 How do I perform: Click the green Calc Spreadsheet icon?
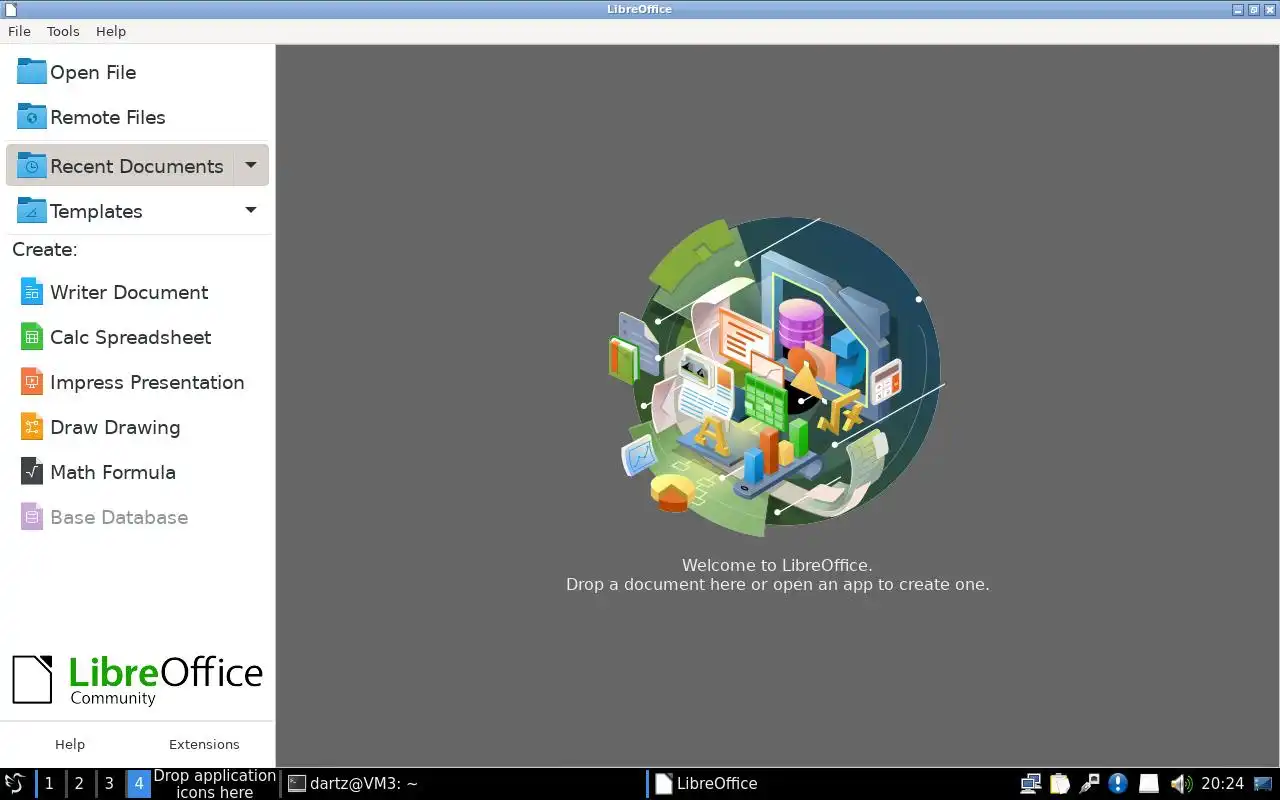click(32, 337)
